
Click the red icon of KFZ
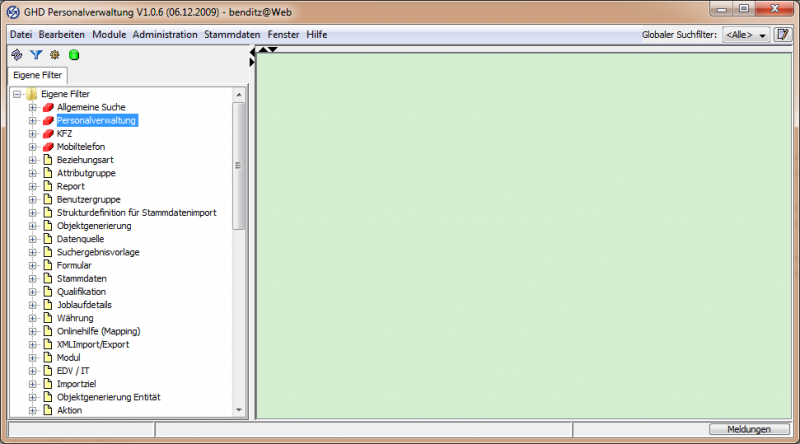pos(48,134)
